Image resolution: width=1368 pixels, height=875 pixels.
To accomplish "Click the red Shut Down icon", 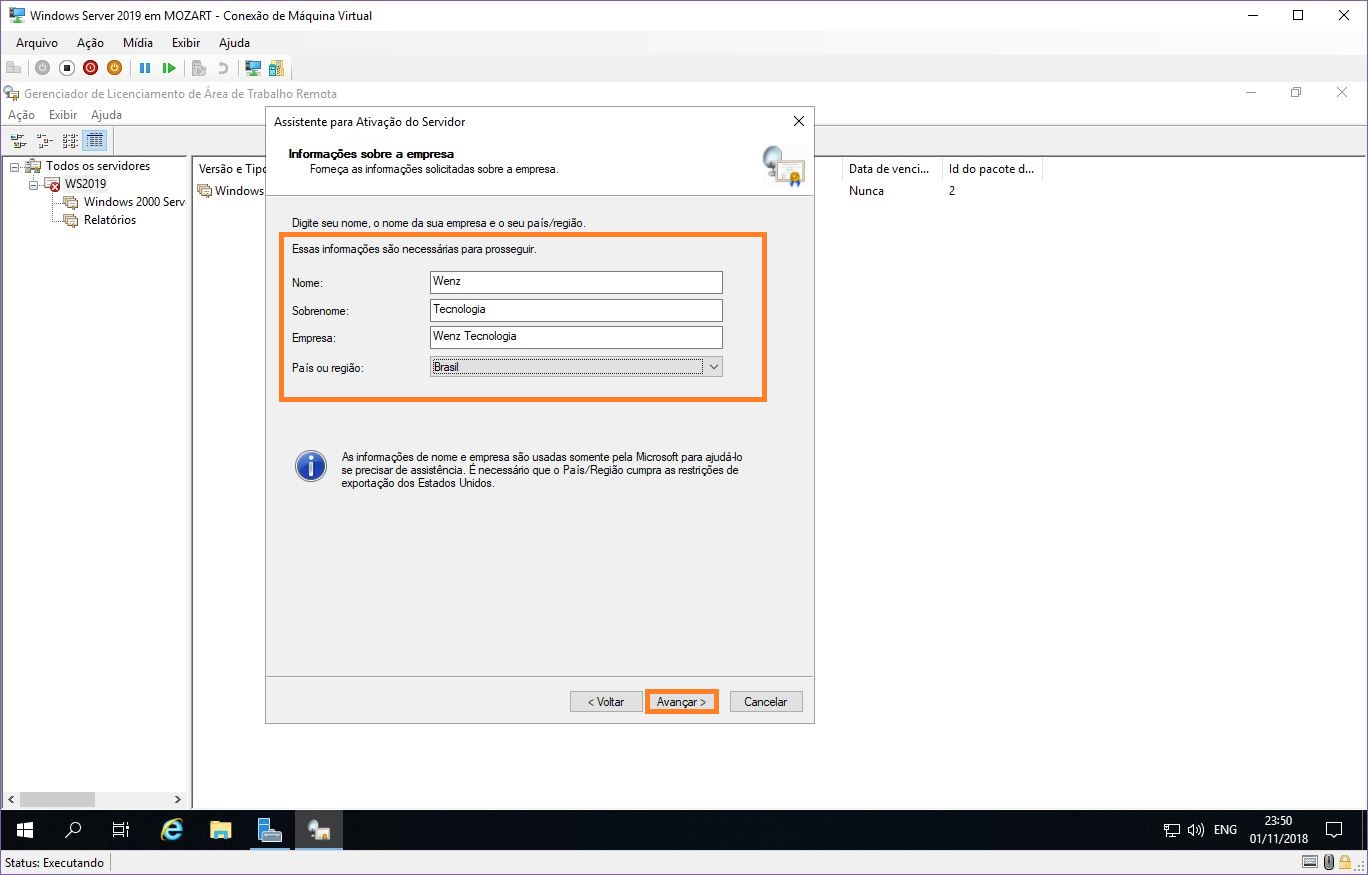I will coord(90,68).
